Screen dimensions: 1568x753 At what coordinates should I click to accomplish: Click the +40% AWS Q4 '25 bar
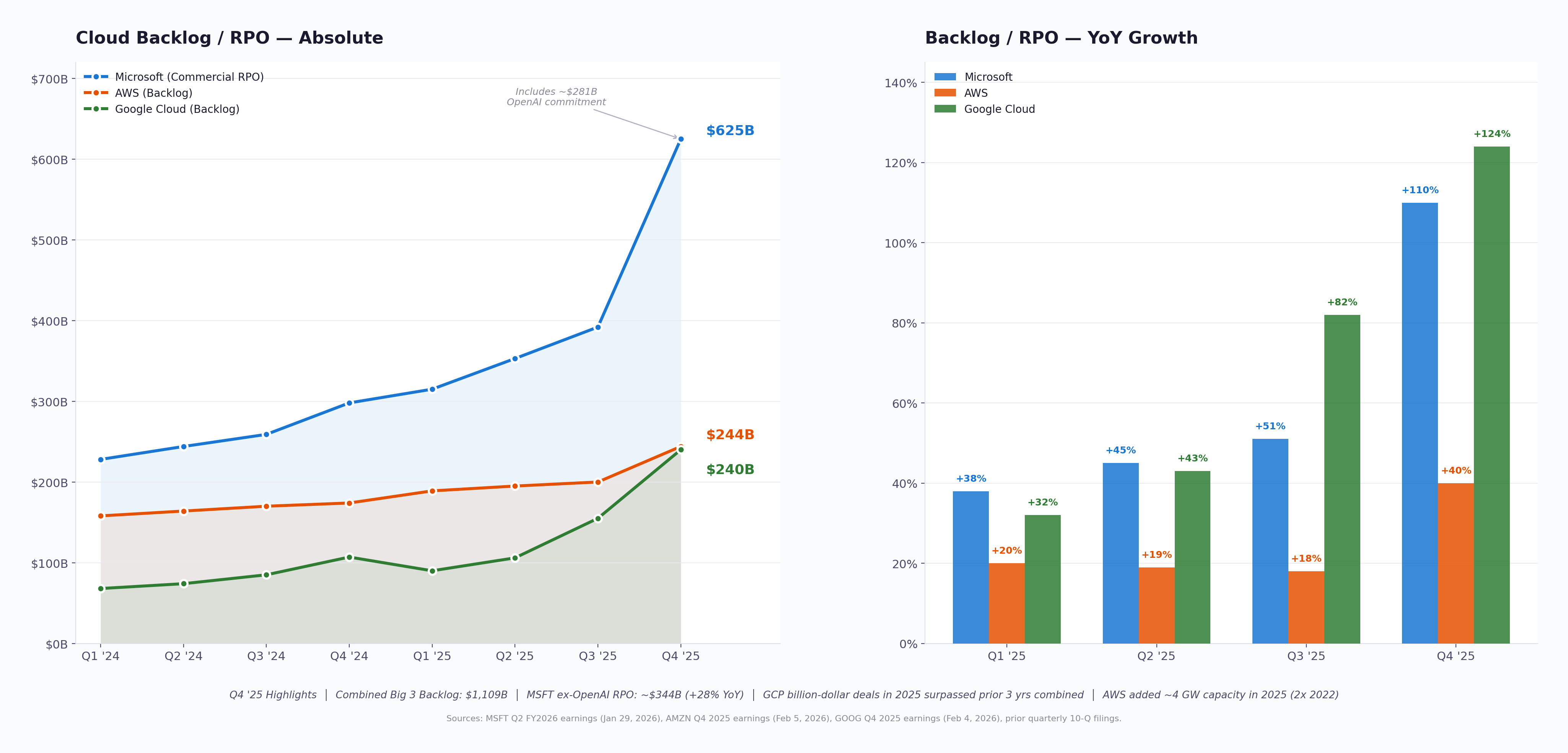[x=1456, y=563]
